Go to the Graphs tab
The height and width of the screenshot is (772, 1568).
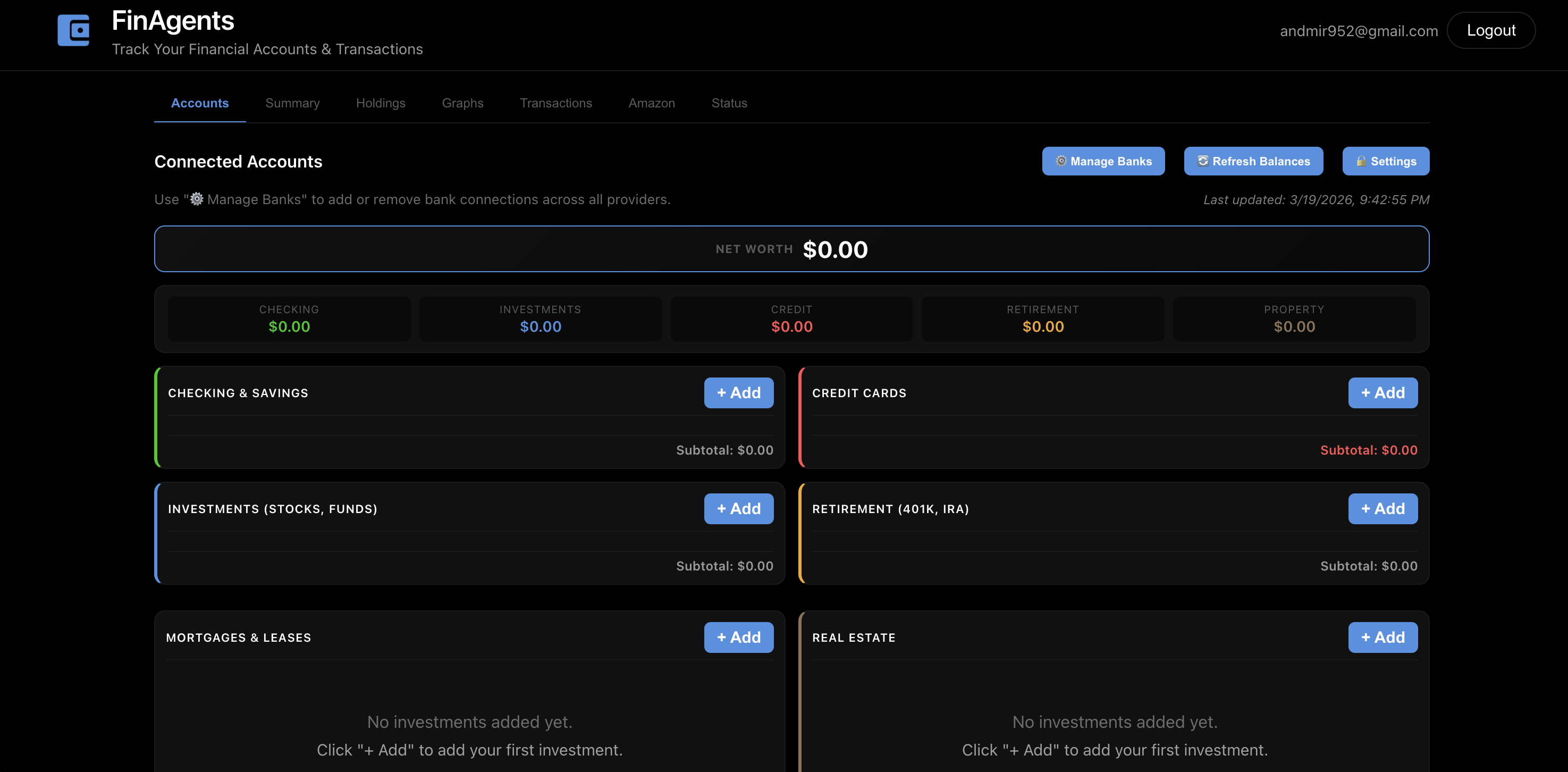pos(462,103)
